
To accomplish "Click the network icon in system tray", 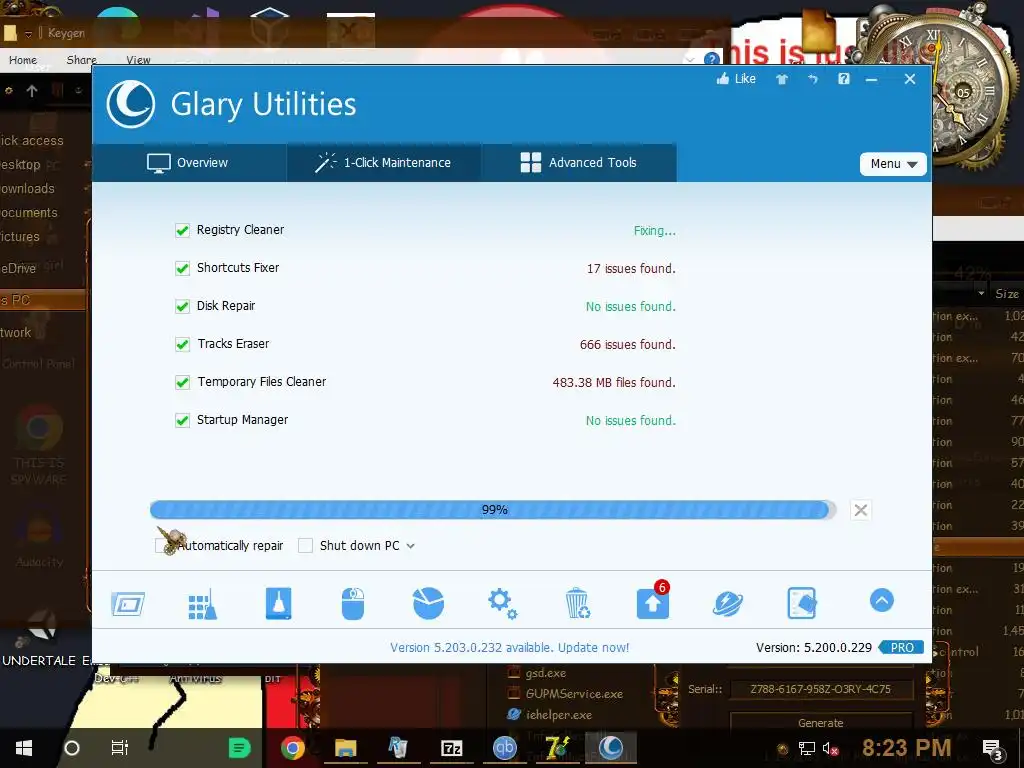I will (807, 749).
